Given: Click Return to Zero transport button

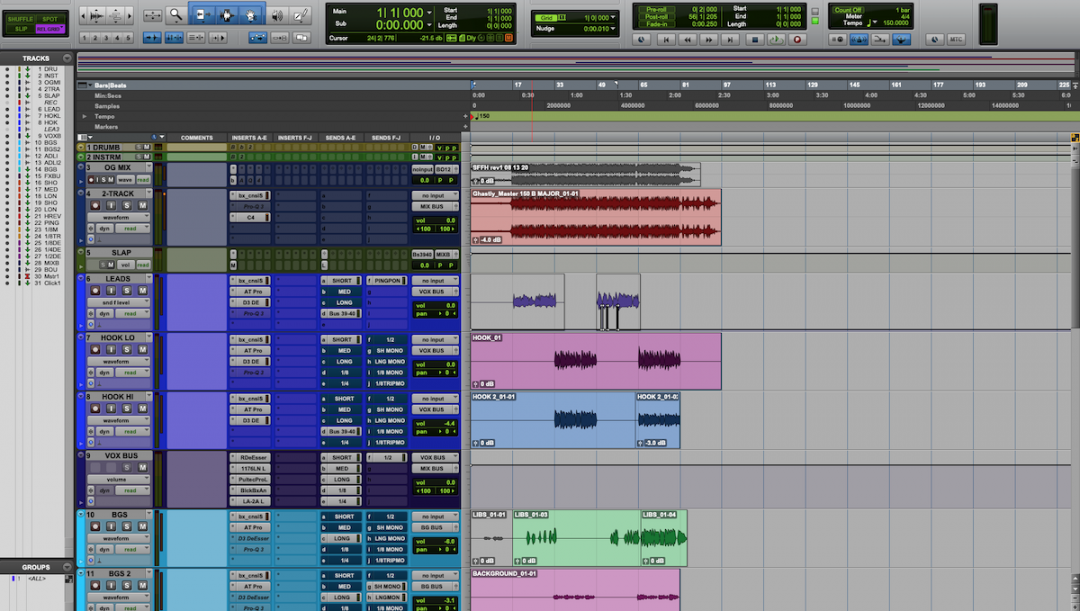Looking at the screenshot, I should [665, 40].
